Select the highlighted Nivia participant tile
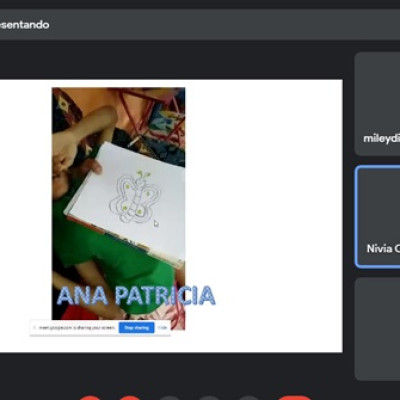The width and height of the screenshot is (400, 400). click(x=378, y=217)
